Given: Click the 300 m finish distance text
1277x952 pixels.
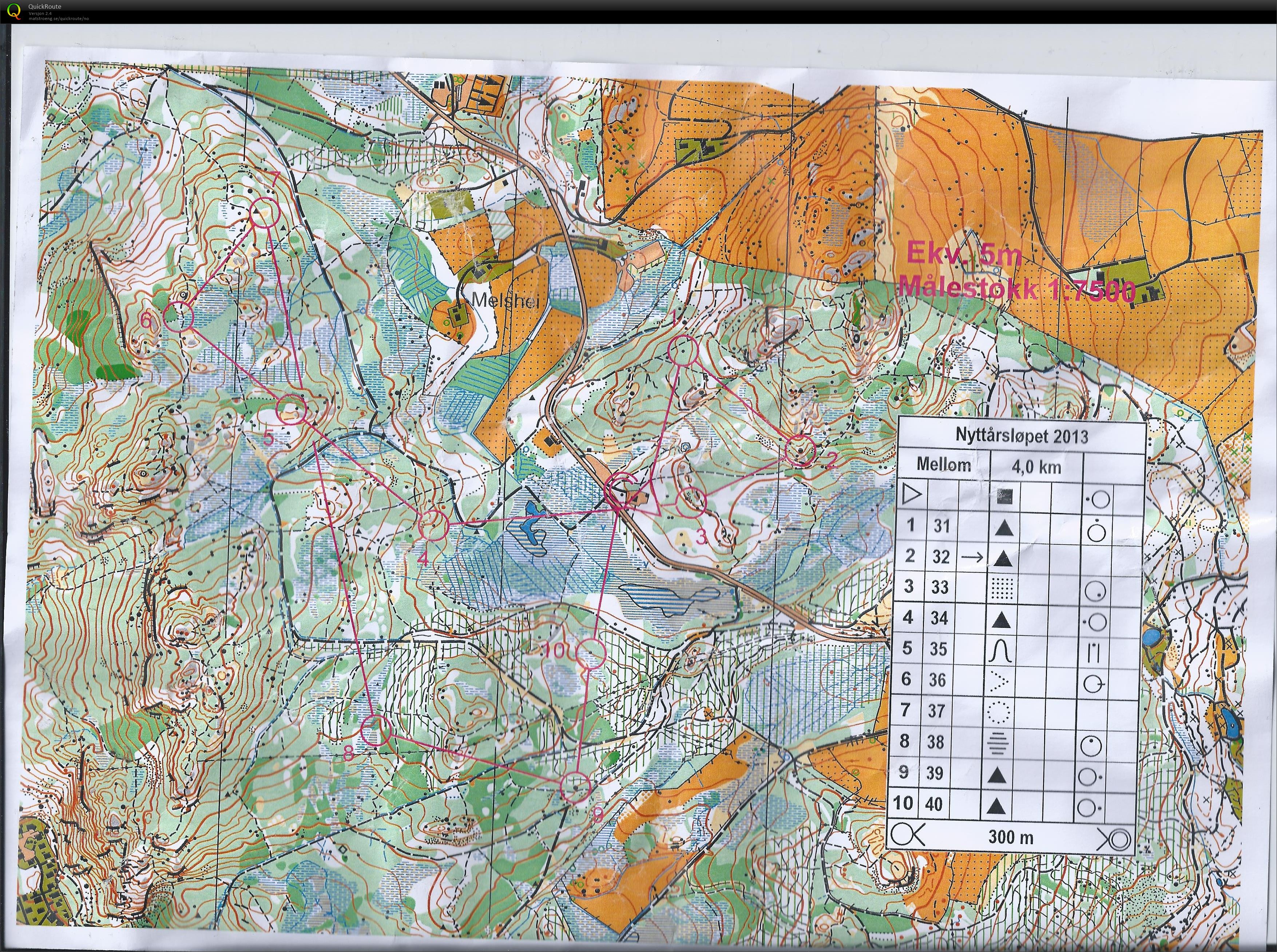Looking at the screenshot, I should tap(1011, 837).
